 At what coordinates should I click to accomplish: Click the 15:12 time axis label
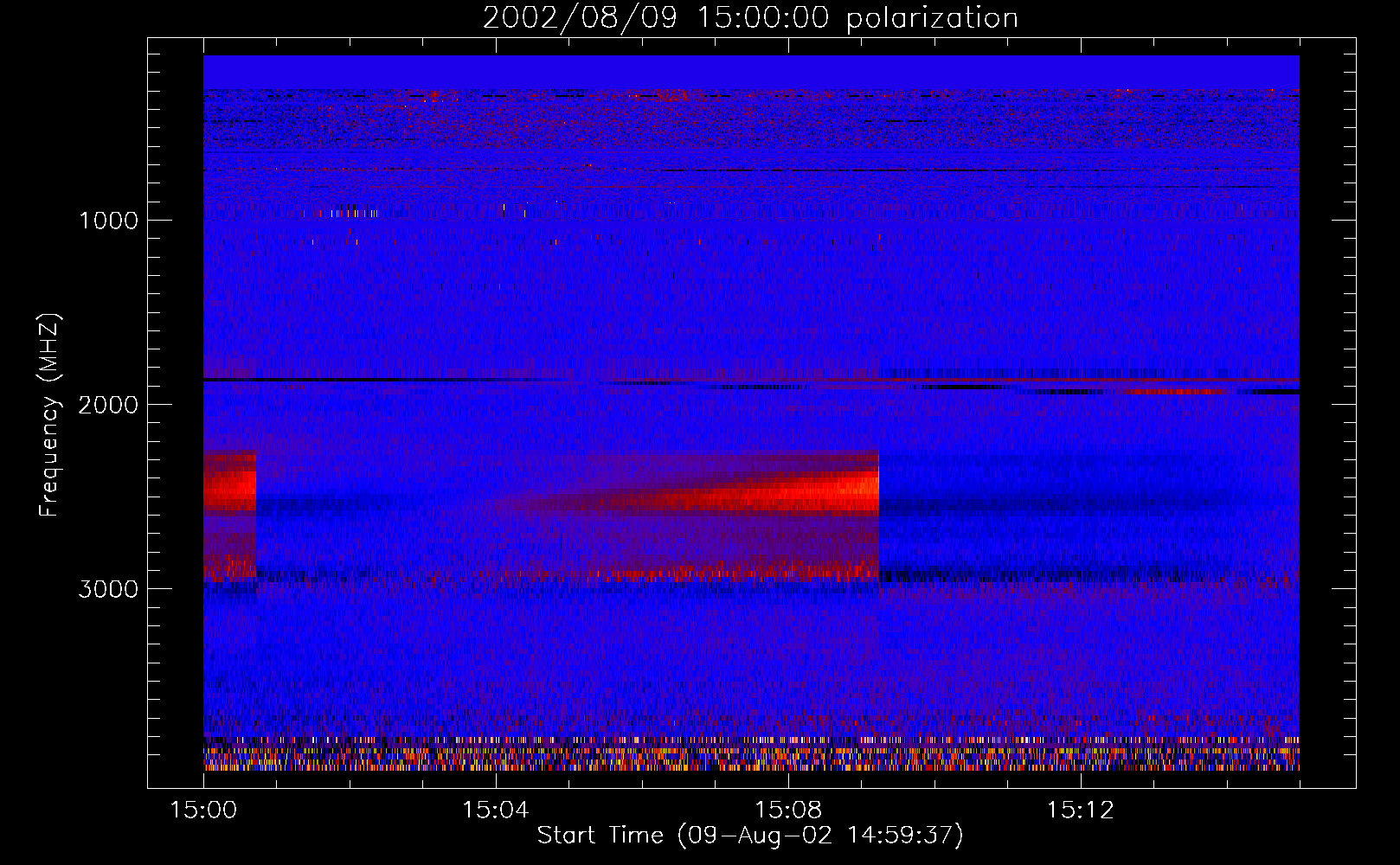click(x=1081, y=811)
